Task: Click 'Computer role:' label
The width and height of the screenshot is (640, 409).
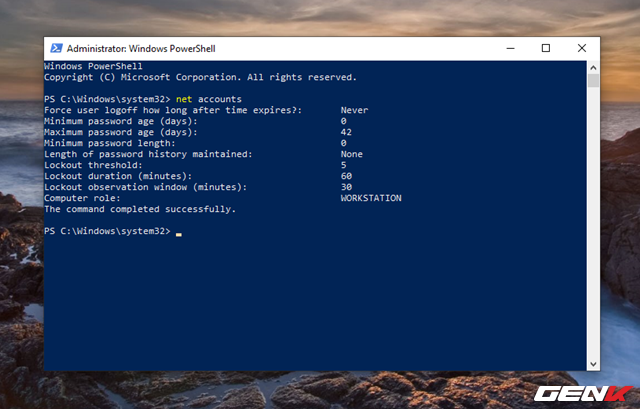Action: 82,198
